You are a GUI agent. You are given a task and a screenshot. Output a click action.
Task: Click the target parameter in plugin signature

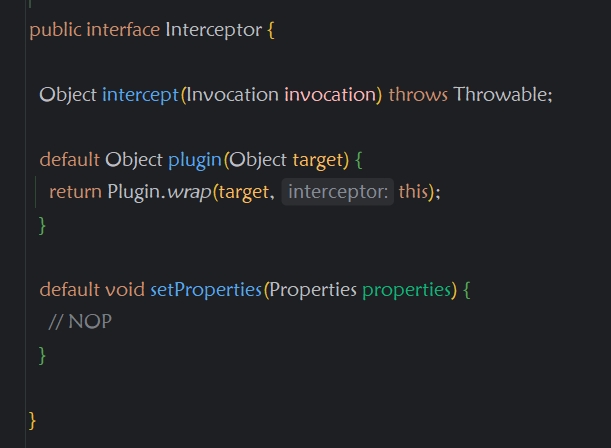coord(316,159)
